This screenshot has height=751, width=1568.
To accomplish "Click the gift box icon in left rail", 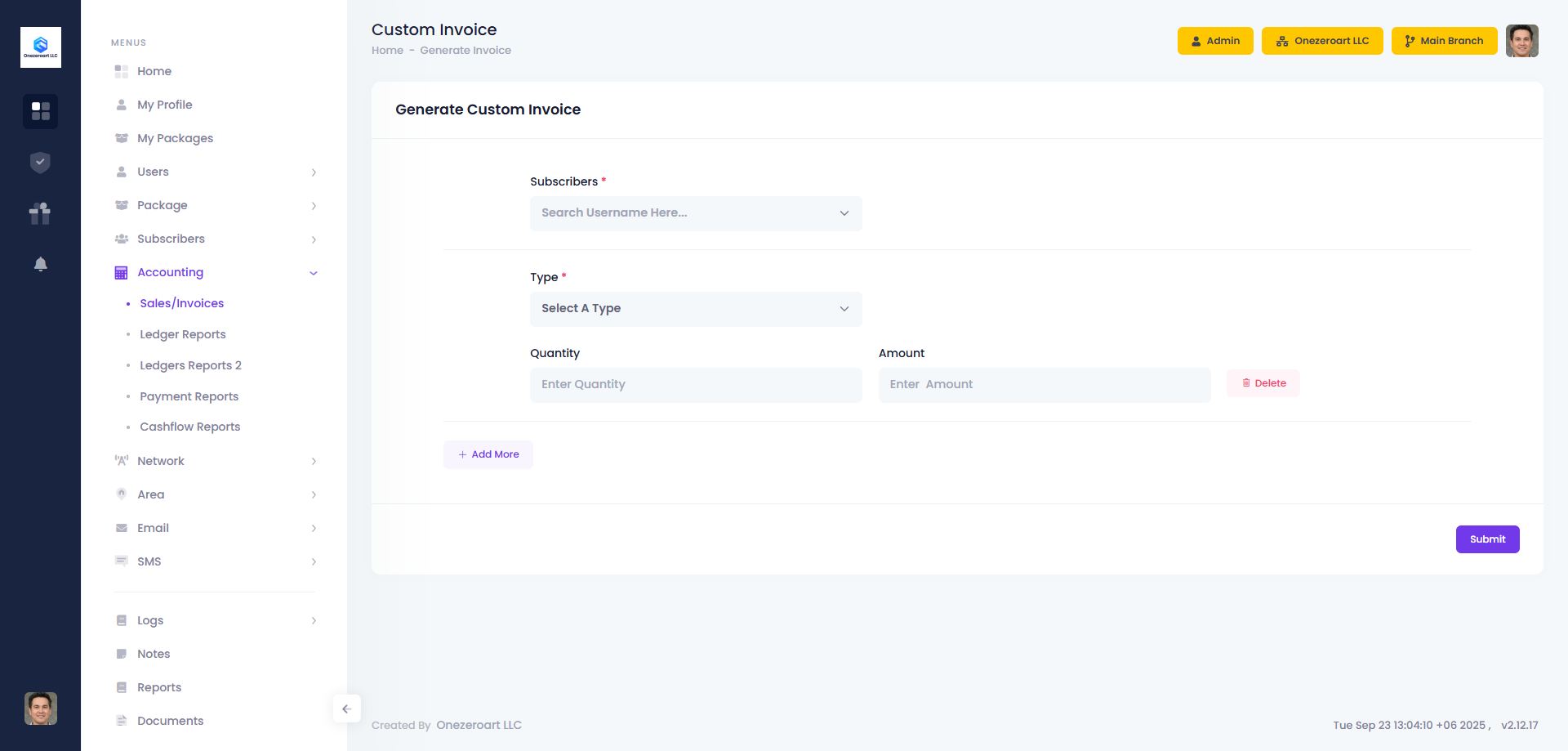I will pos(40,213).
